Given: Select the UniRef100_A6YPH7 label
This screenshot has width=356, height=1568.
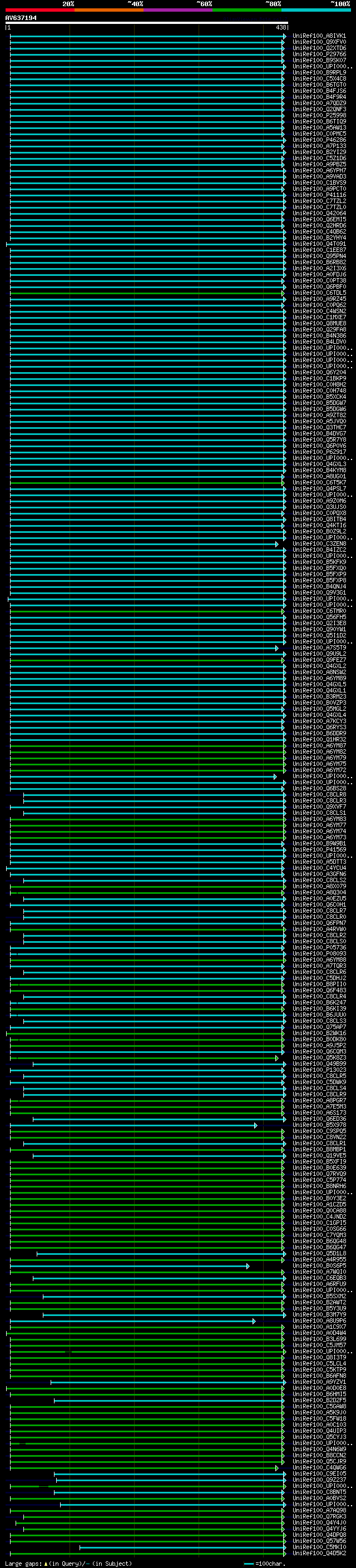Looking at the screenshot, I should 319,170.
